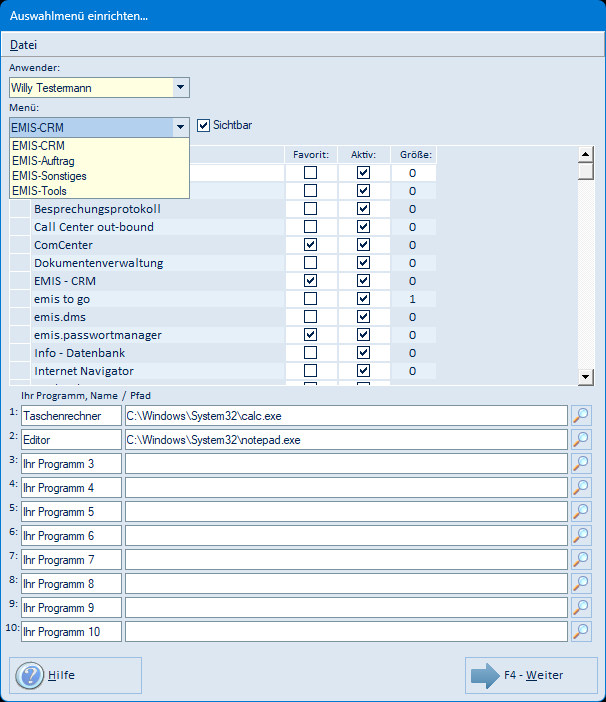Uncheck Aktiv for Call Center out-bound
This screenshot has height=702, width=606.
click(363, 227)
